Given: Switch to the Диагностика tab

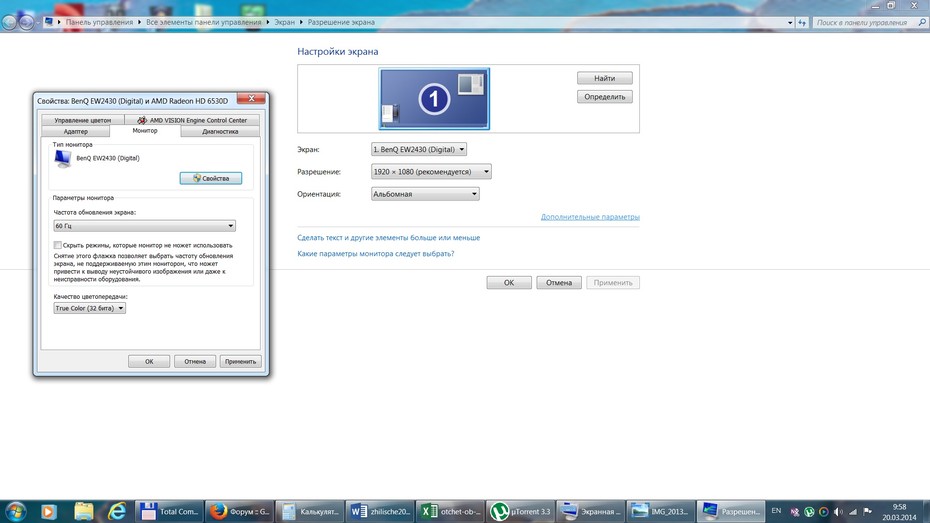Looking at the screenshot, I should (220, 132).
